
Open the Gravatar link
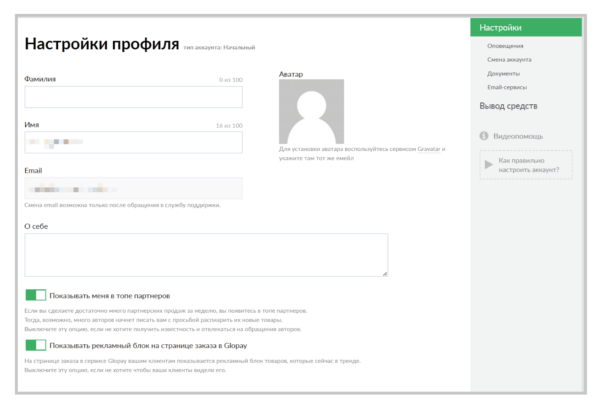click(429, 149)
